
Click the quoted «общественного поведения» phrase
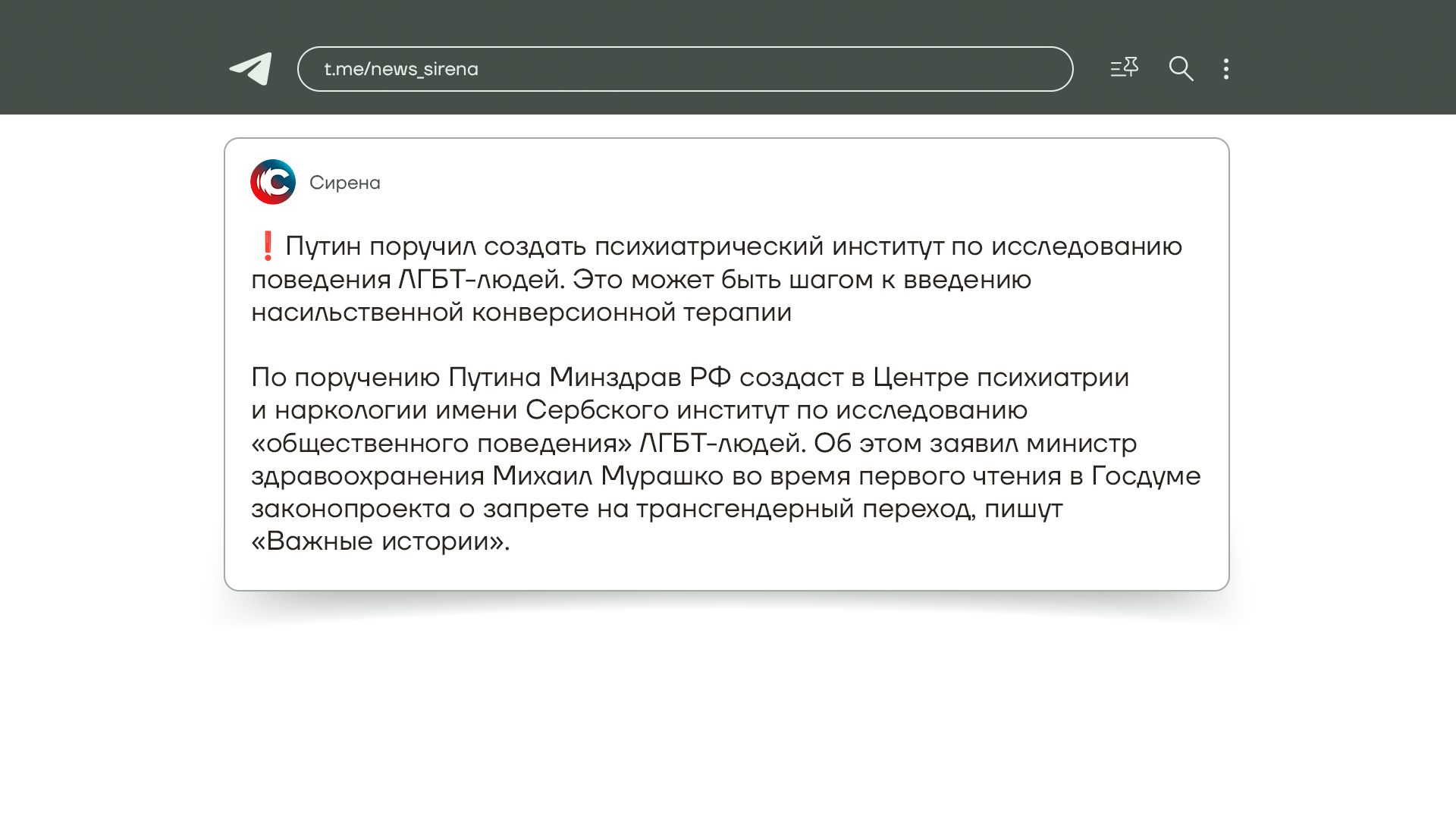click(x=441, y=444)
